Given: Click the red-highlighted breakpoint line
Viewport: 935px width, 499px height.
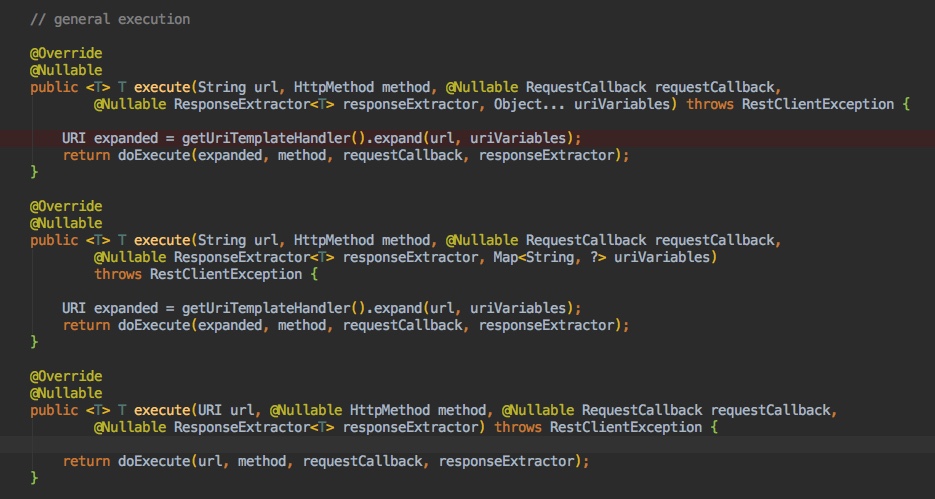Looking at the screenshot, I should [700, 138].
